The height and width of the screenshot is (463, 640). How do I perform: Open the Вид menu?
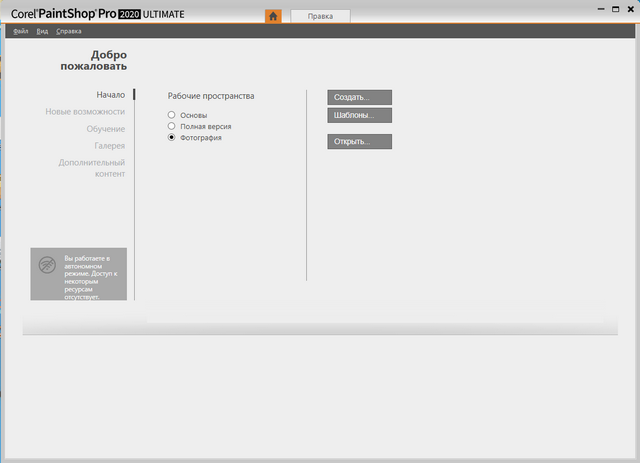tap(42, 32)
